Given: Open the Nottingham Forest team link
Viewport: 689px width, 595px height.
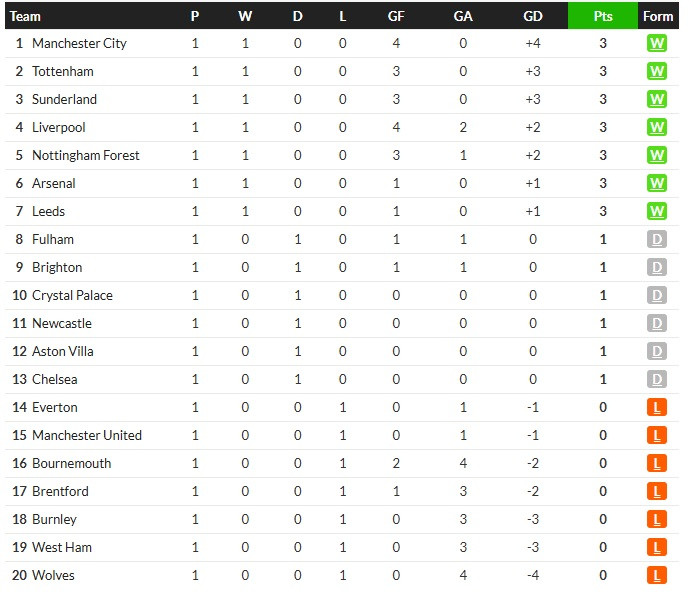Looking at the screenshot, I should click(86, 155).
